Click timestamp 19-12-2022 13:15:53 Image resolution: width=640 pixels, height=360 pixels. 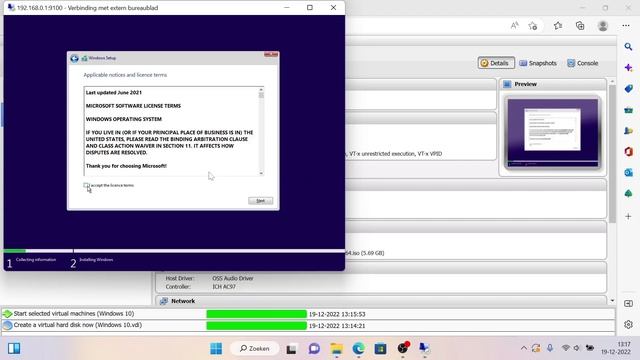coord(337,314)
